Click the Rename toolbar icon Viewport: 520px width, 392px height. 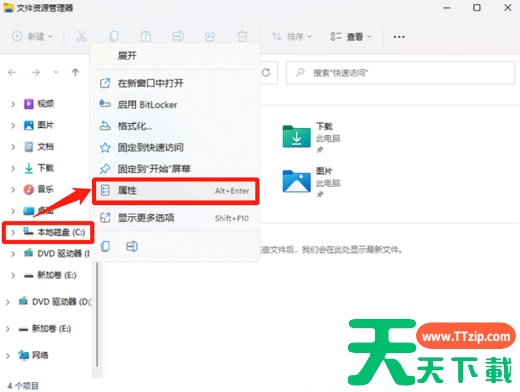(178, 36)
